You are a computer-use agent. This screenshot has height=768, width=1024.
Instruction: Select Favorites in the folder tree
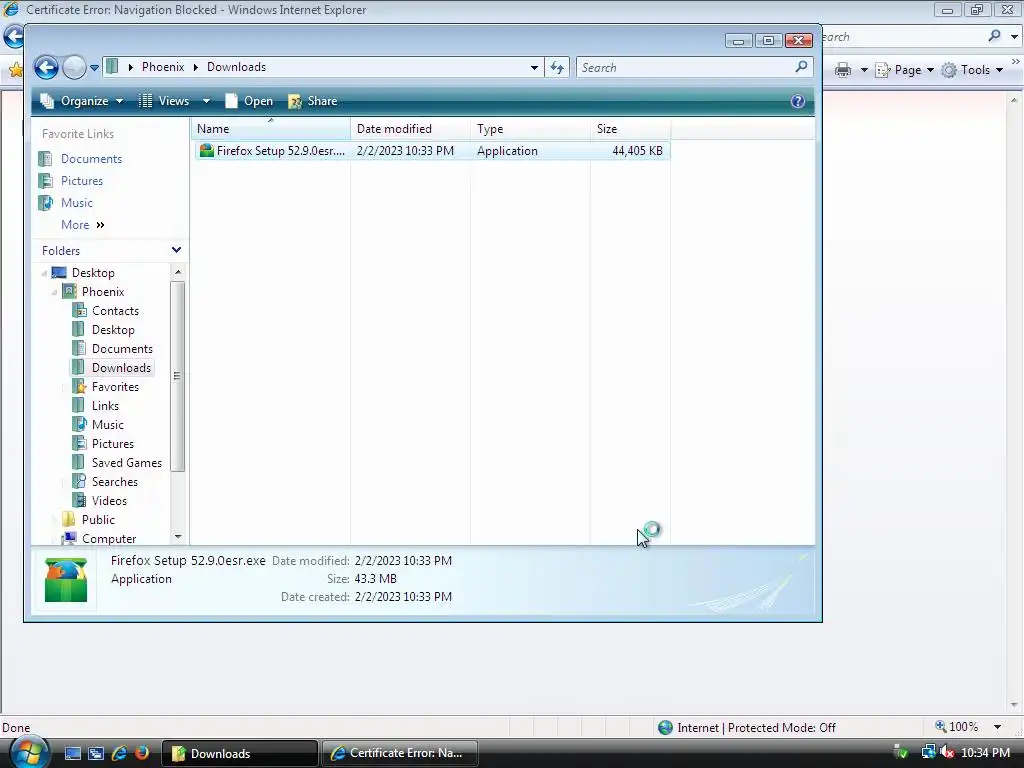coord(115,387)
